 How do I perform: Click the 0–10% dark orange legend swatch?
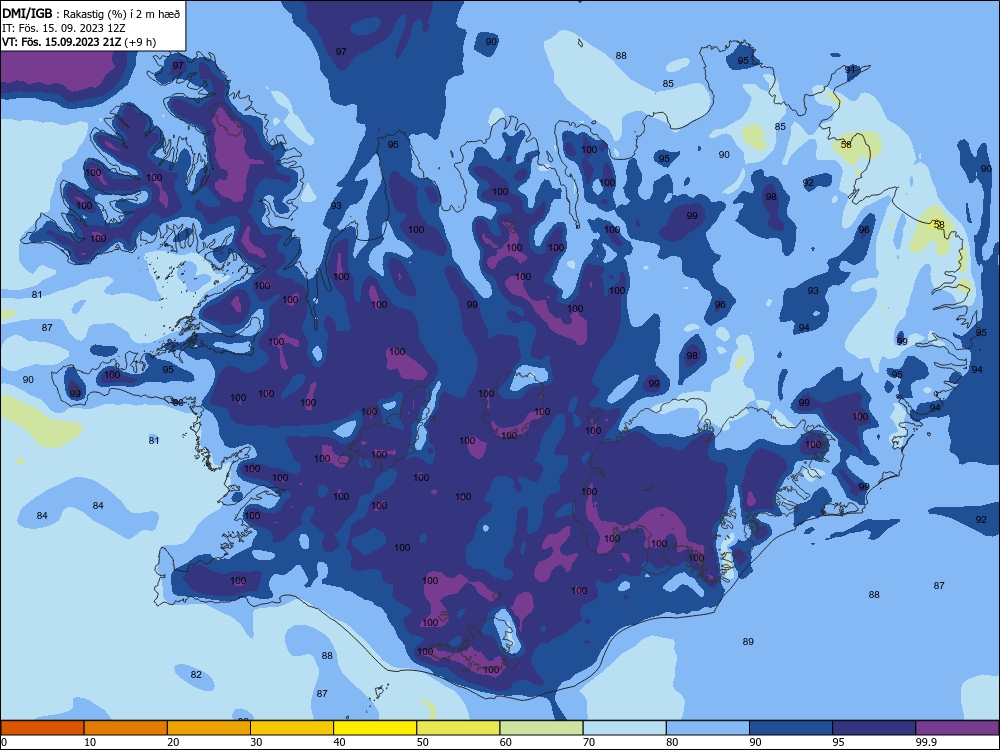[x=42, y=728]
